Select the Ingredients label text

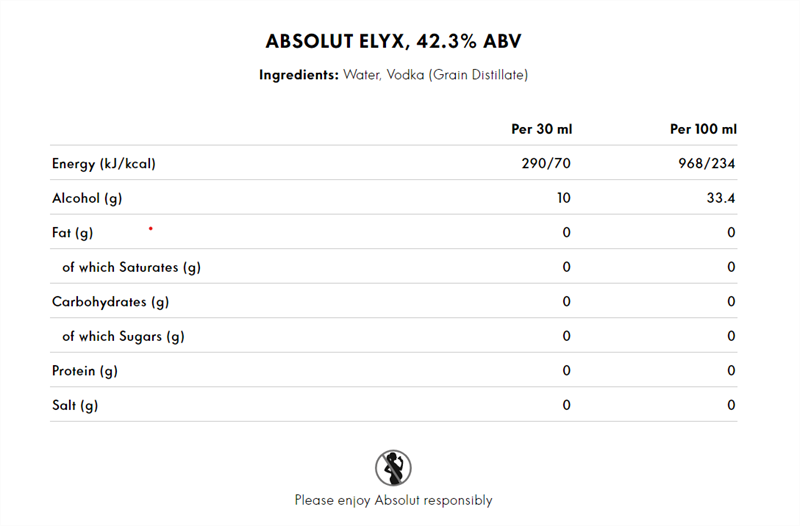(298, 75)
